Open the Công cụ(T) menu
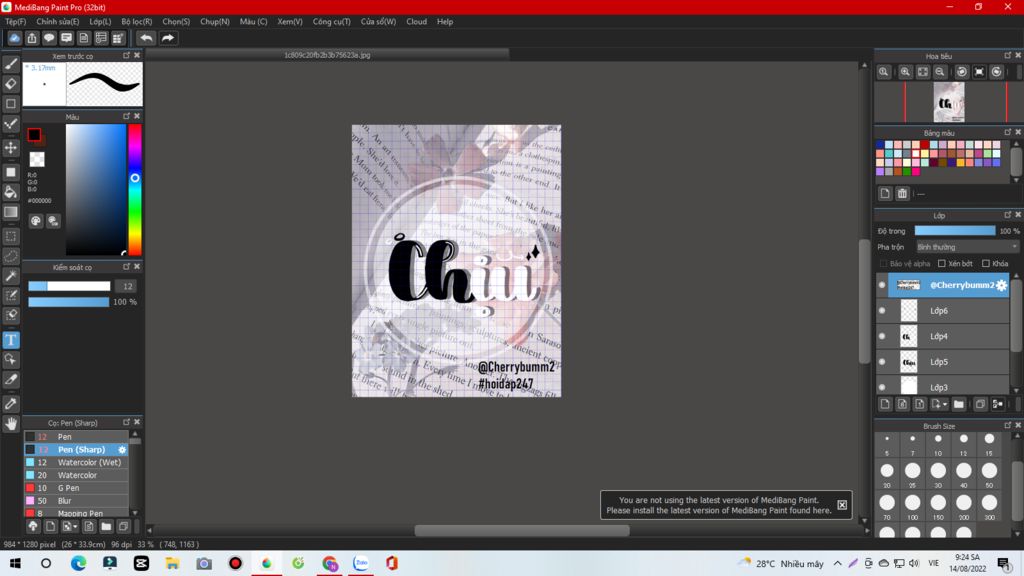The width and height of the screenshot is (1024, 576). [332, 22]
